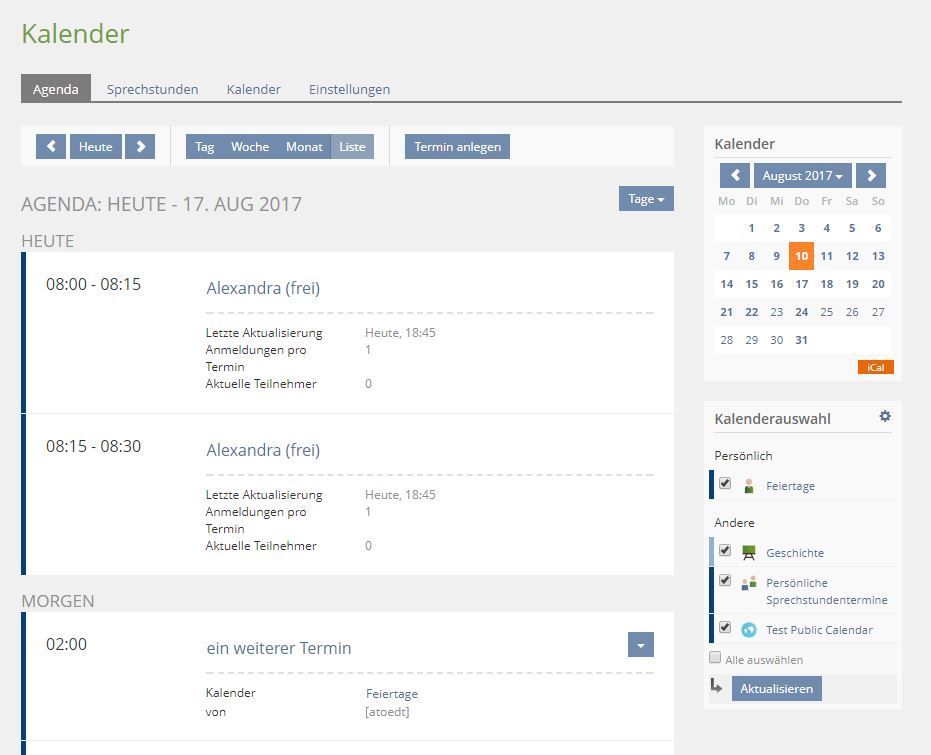Screen dimensions: 931x755
Task: Select day 28 in mini calendar
Action: pyautogui.click(x=727, y=340)
